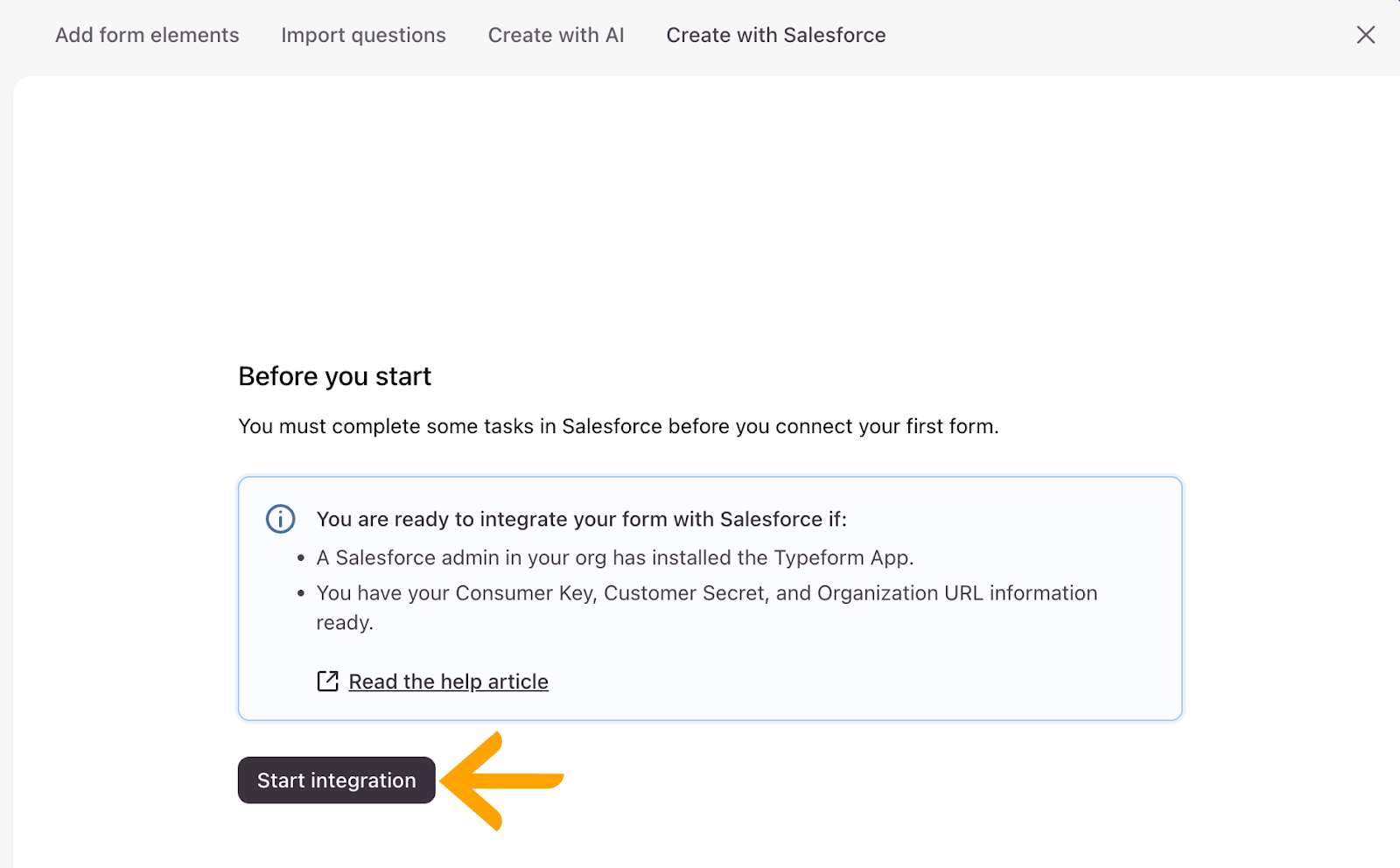Click the 'You are ready to integrate' title
This screenshot has height=868, width=1400.
coord(581,519)
